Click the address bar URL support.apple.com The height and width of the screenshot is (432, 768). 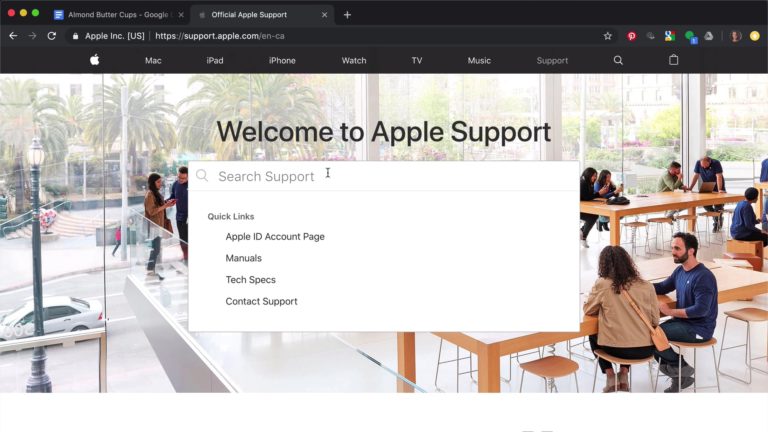click(x=220, y=36)
